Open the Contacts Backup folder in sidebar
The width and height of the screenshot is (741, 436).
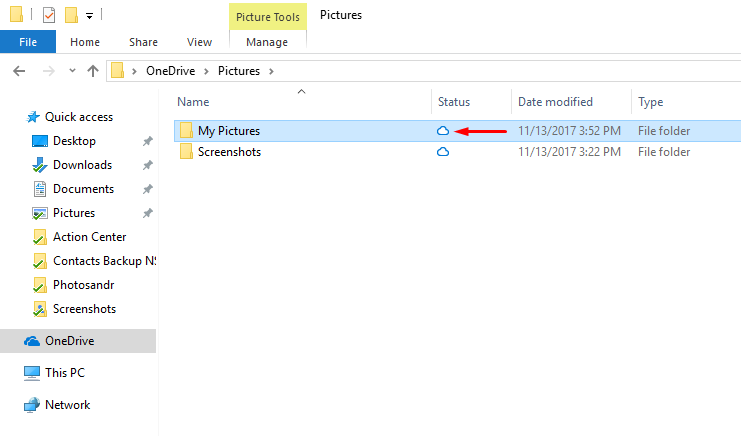104,261
